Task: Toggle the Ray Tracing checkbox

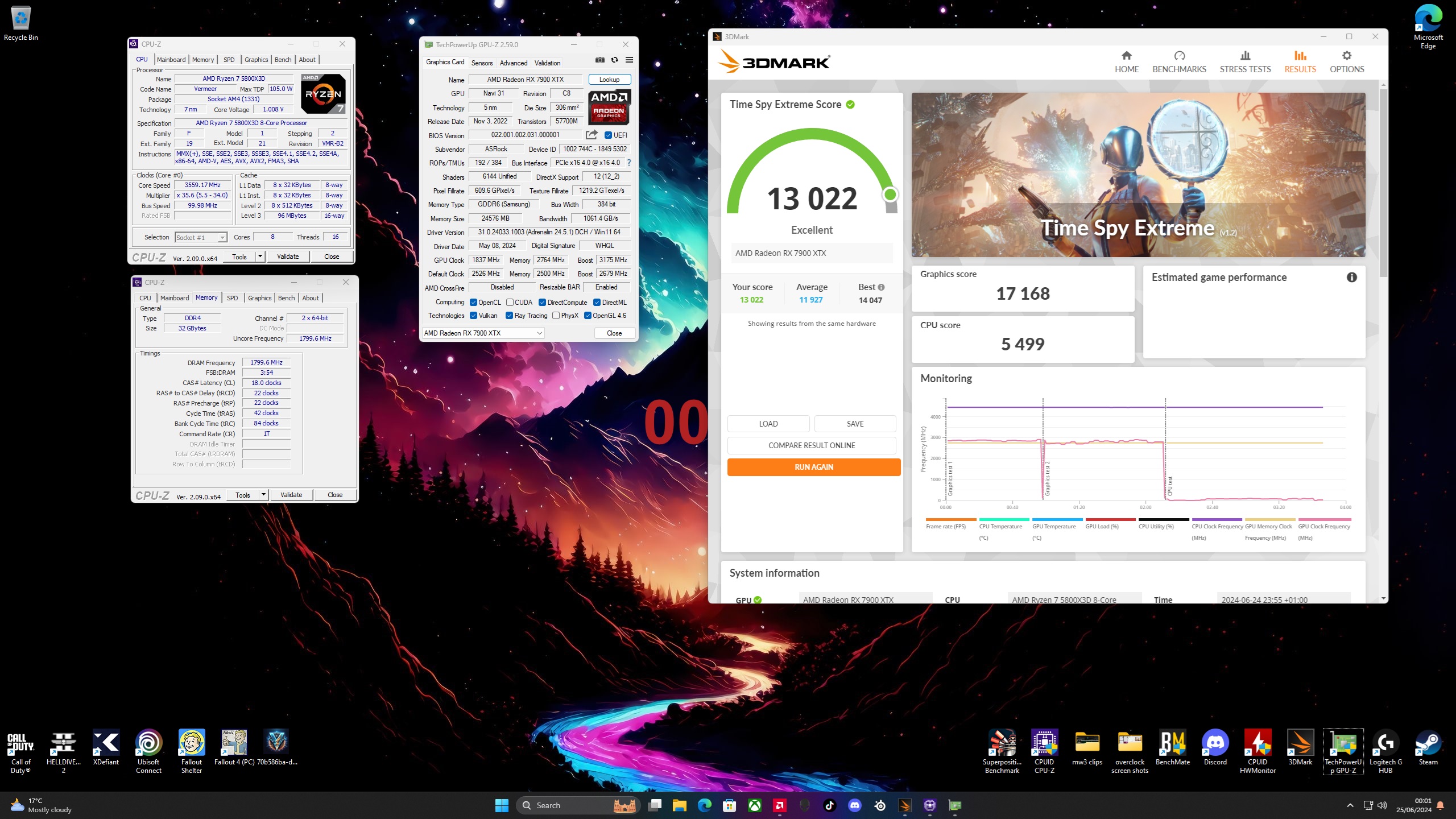Action: [x=510, y=316]
